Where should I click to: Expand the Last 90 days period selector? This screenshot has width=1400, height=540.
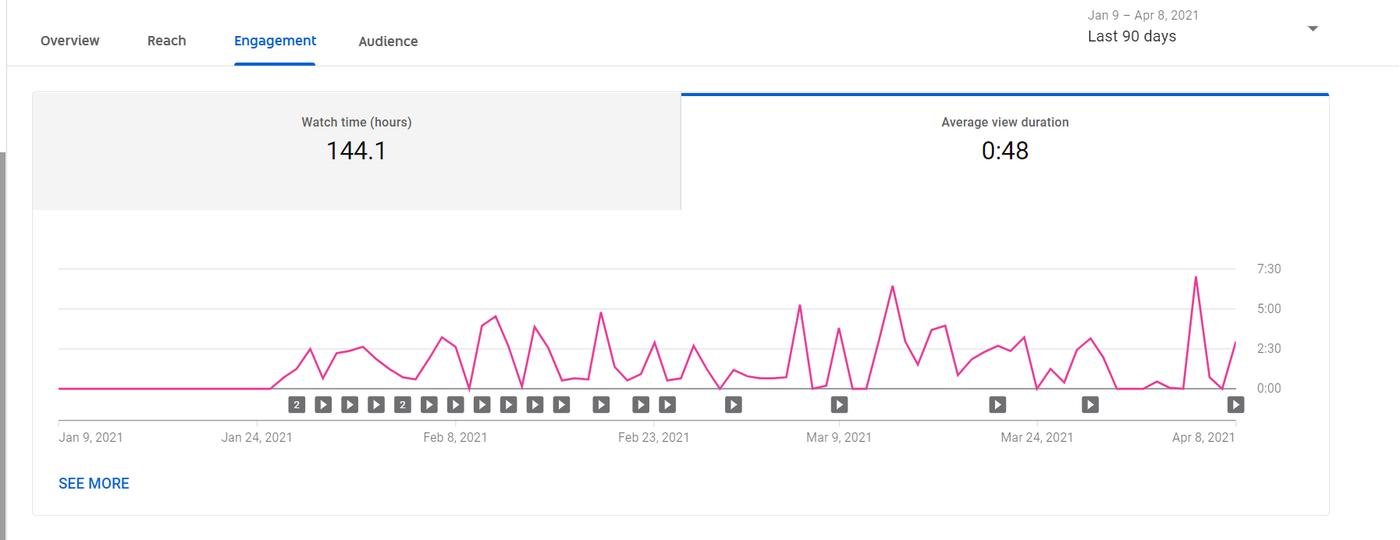coord(1132,36)
